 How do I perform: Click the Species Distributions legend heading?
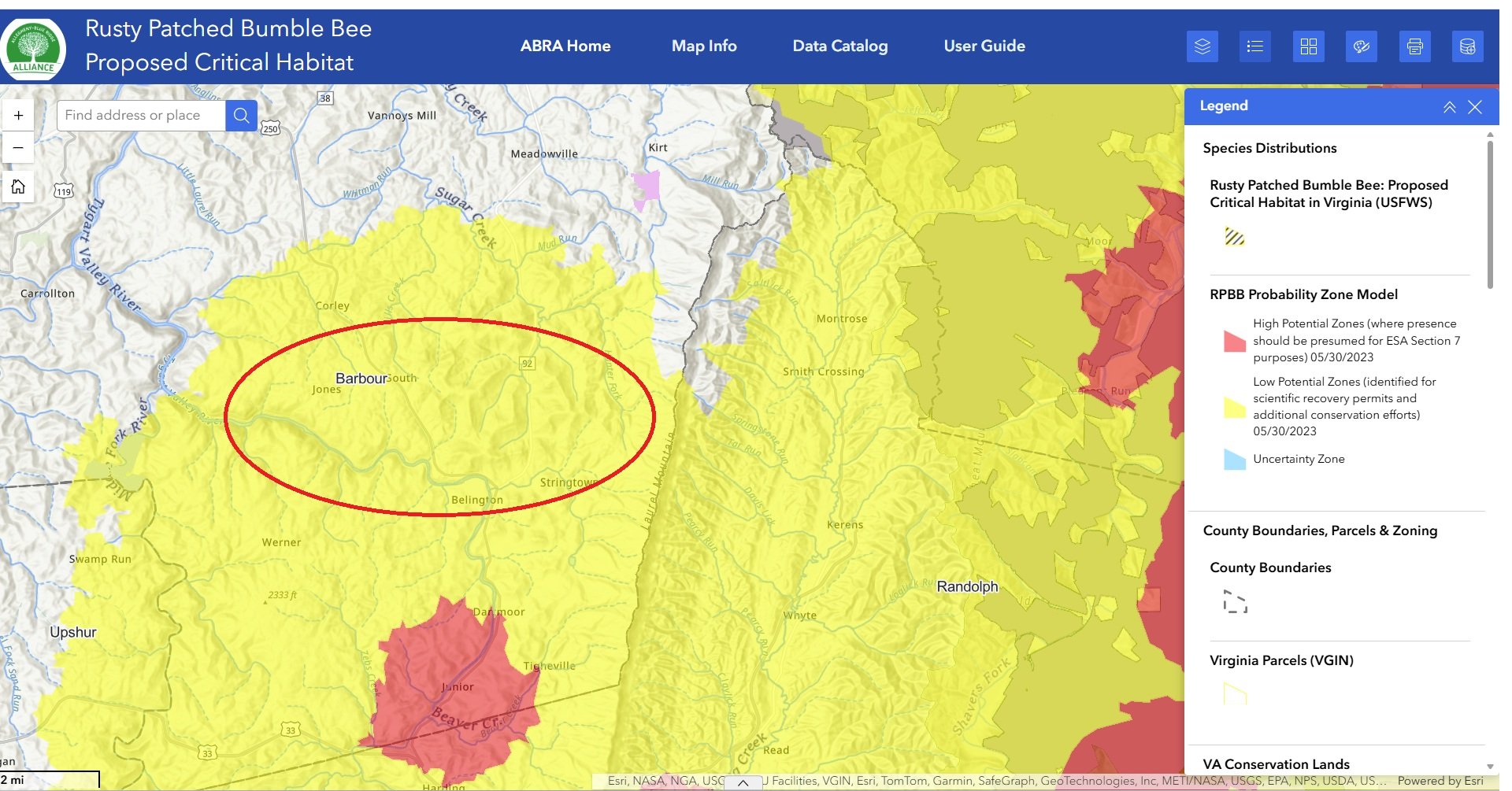tap(1269, 148)
